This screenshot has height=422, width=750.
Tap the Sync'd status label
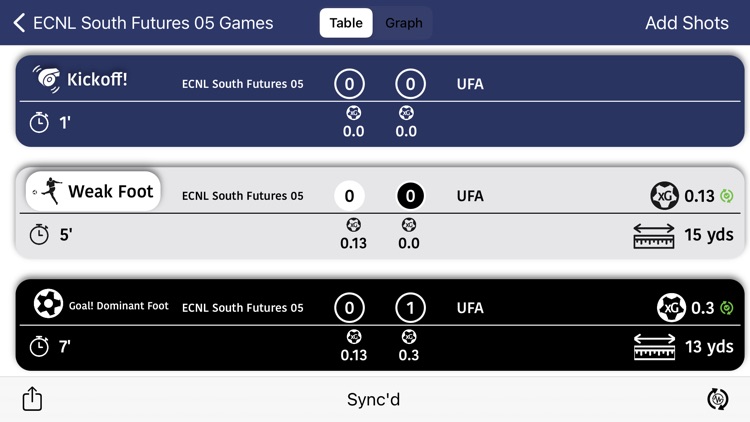(374, 400)
